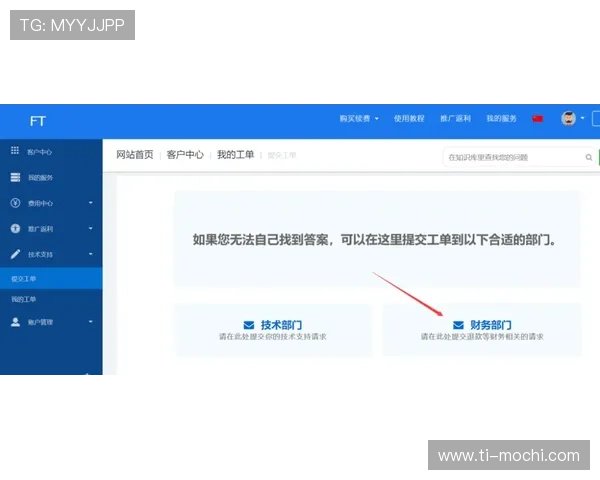The width and height of the screenshot is (600, 480).
Task: Click the 账户管理 label in the sidebar
Action: [x=40, y=322]
